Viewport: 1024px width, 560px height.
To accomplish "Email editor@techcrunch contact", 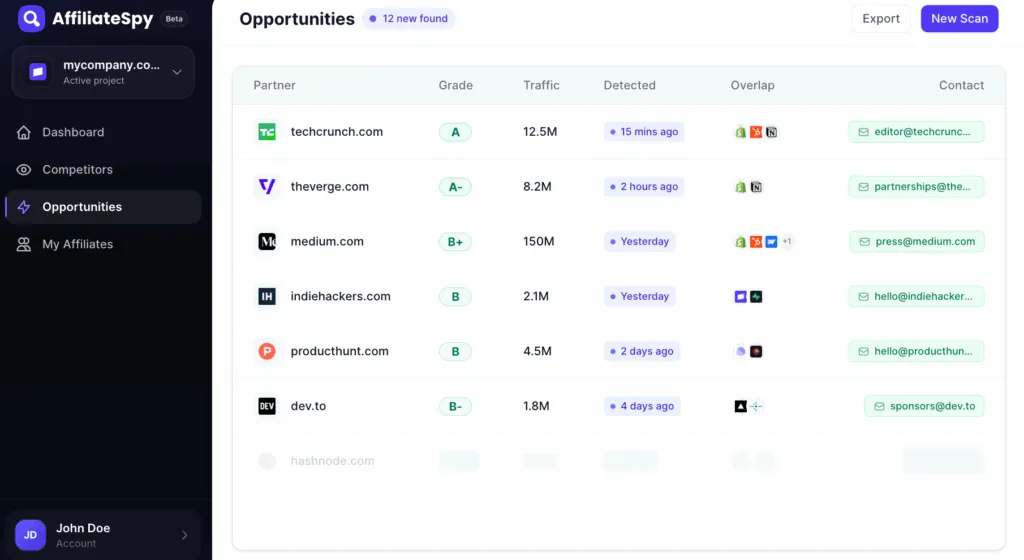I will click(x=916, y=132).
